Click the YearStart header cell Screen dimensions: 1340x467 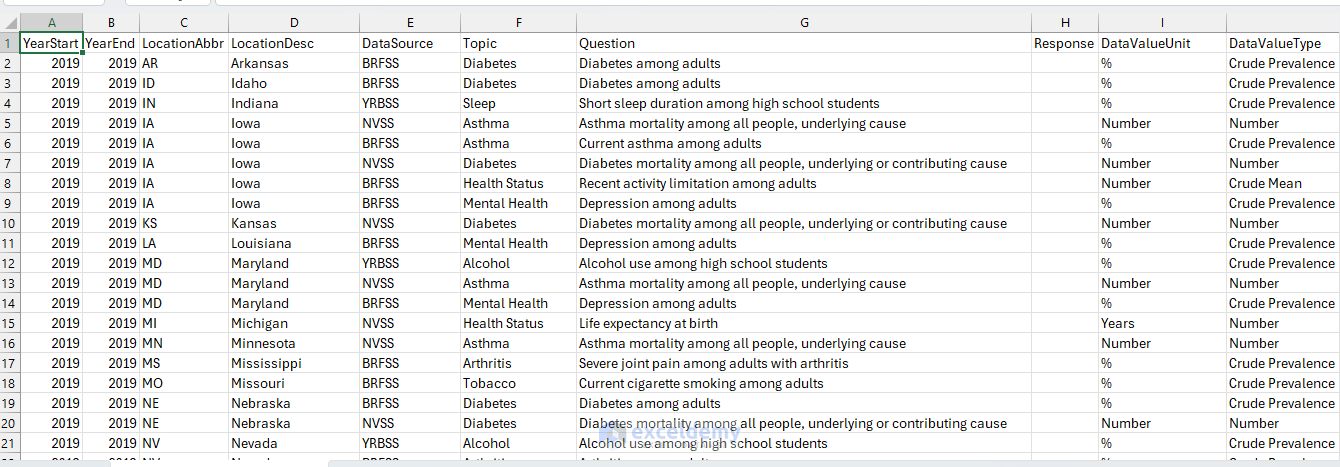[x=51, y=43]
